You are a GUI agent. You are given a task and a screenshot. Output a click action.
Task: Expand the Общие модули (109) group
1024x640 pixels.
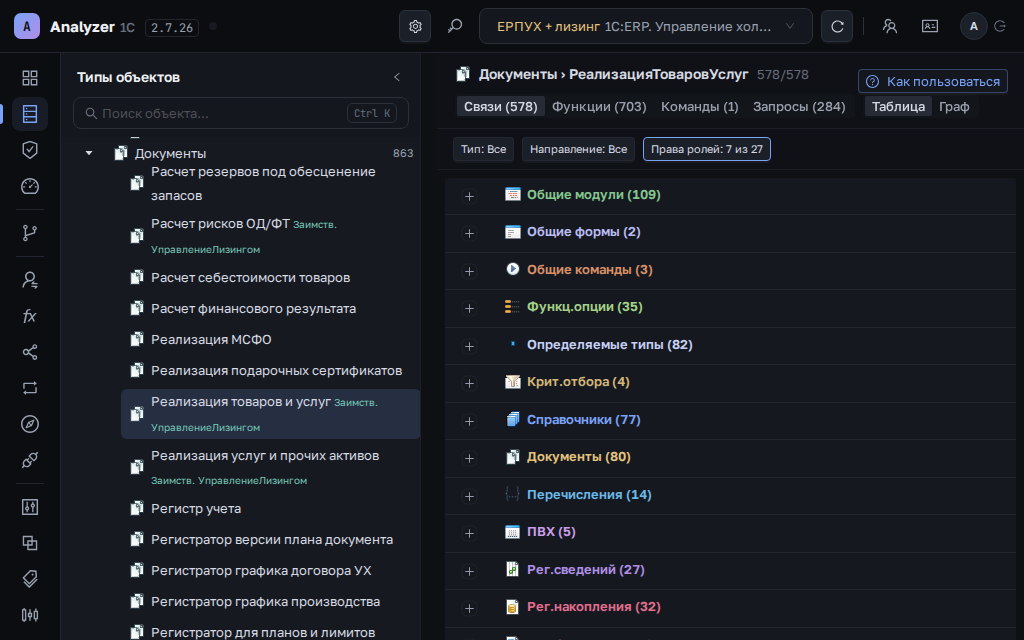coord(470,196)
